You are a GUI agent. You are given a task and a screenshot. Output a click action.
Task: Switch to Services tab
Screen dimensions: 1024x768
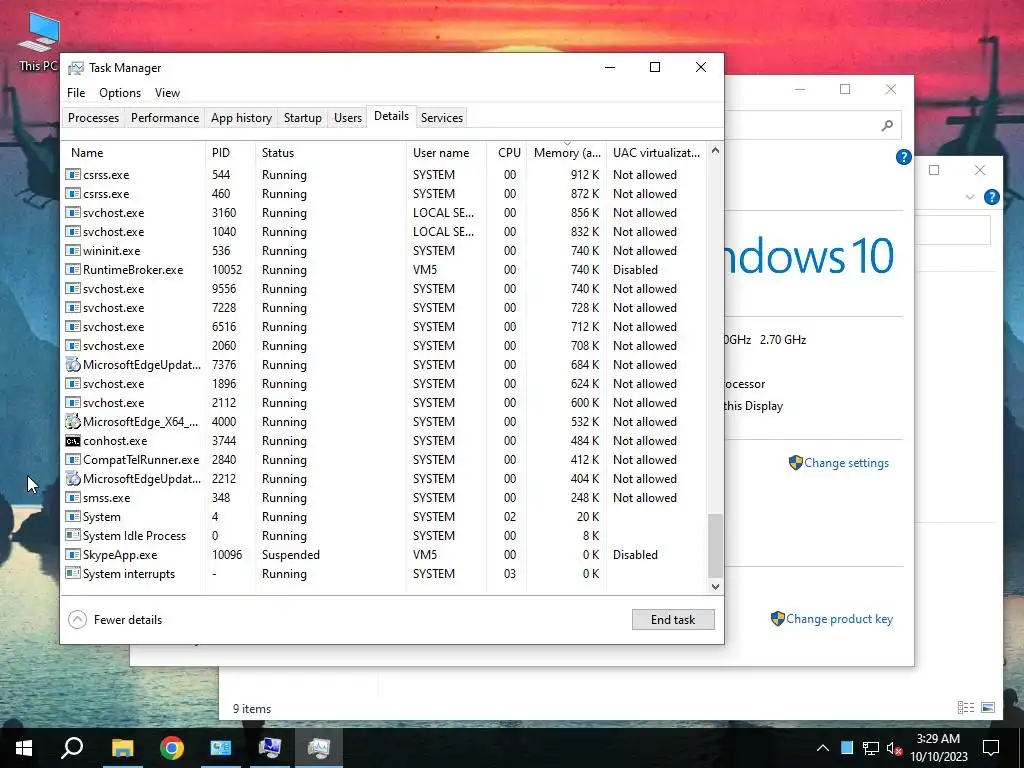[441, 118]
